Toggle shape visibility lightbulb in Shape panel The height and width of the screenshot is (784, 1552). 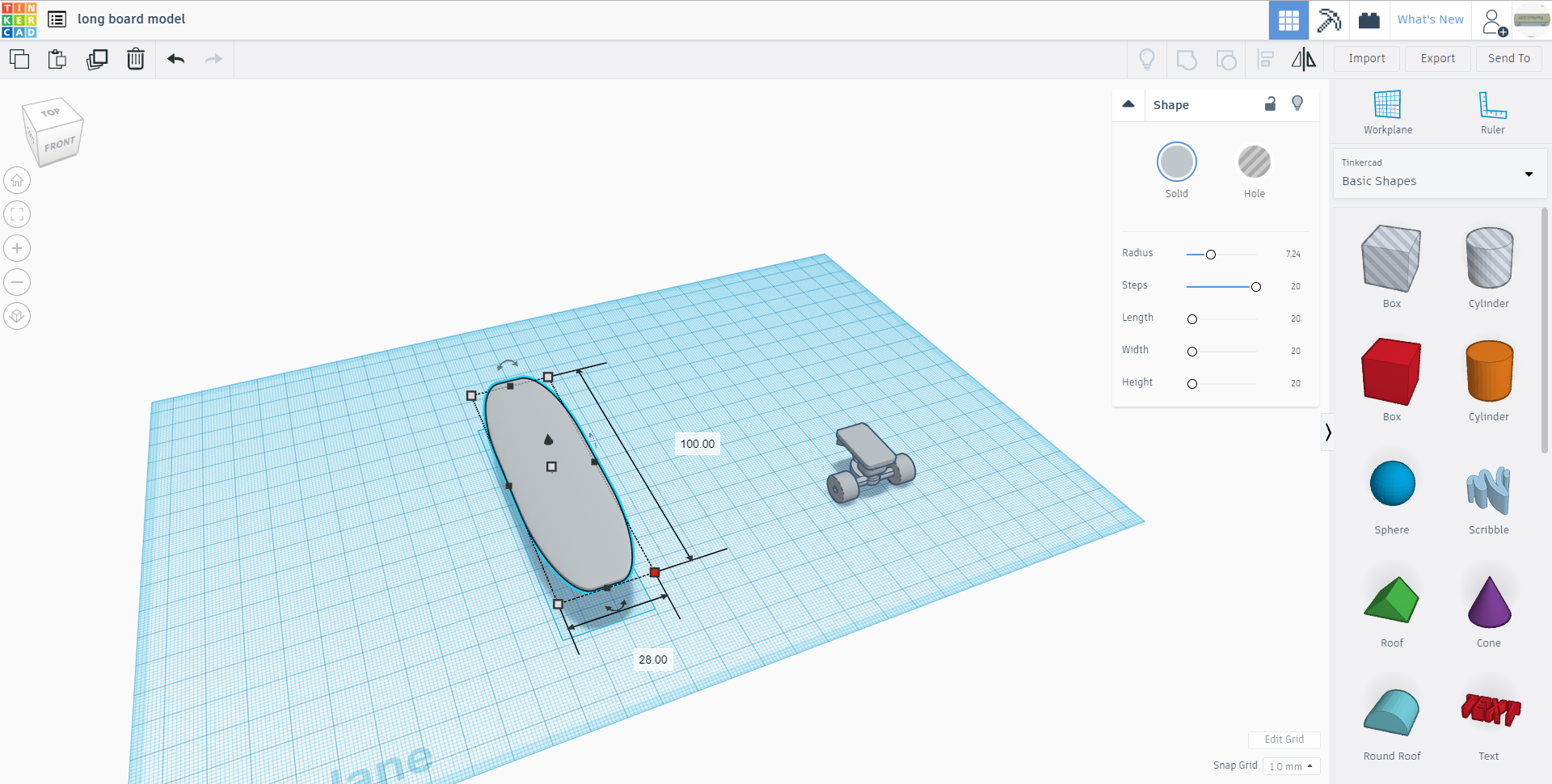1297,103
